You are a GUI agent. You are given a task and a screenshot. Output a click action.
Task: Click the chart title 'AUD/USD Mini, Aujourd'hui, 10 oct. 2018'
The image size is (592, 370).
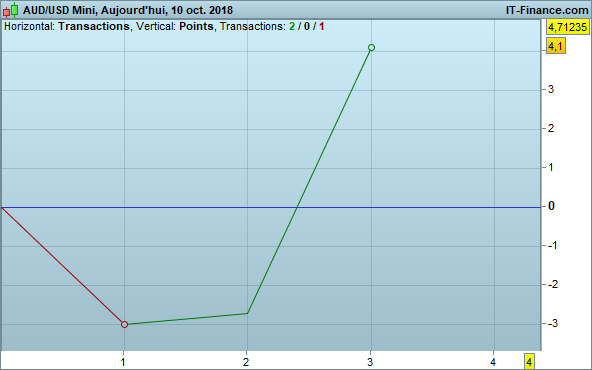point(128,10)
